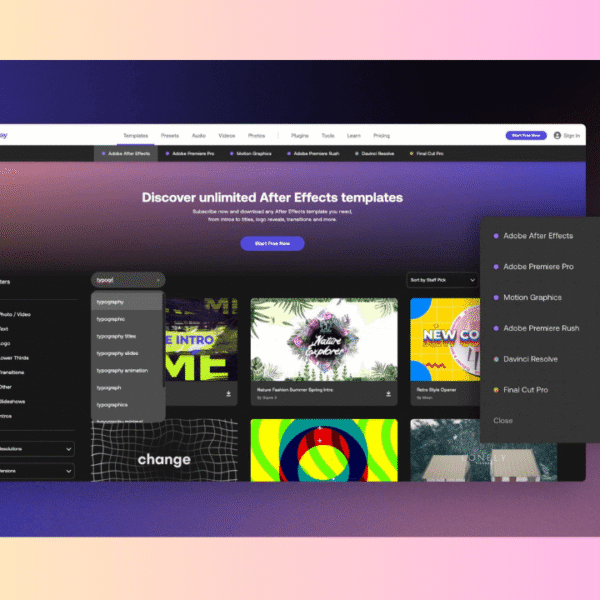Open the Templates nav tab

[135, 135]
